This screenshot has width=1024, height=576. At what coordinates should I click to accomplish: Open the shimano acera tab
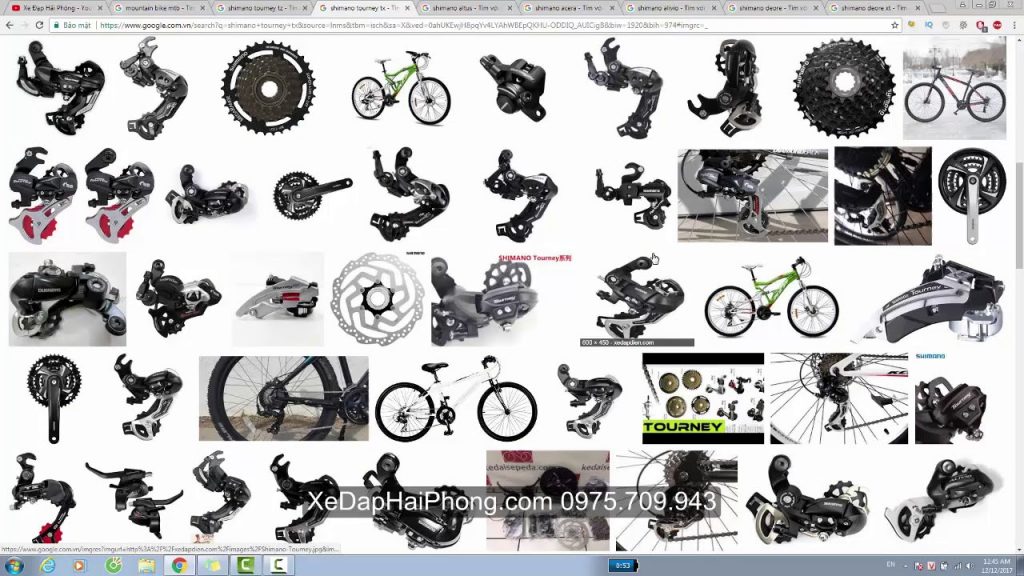coord(570,8)
